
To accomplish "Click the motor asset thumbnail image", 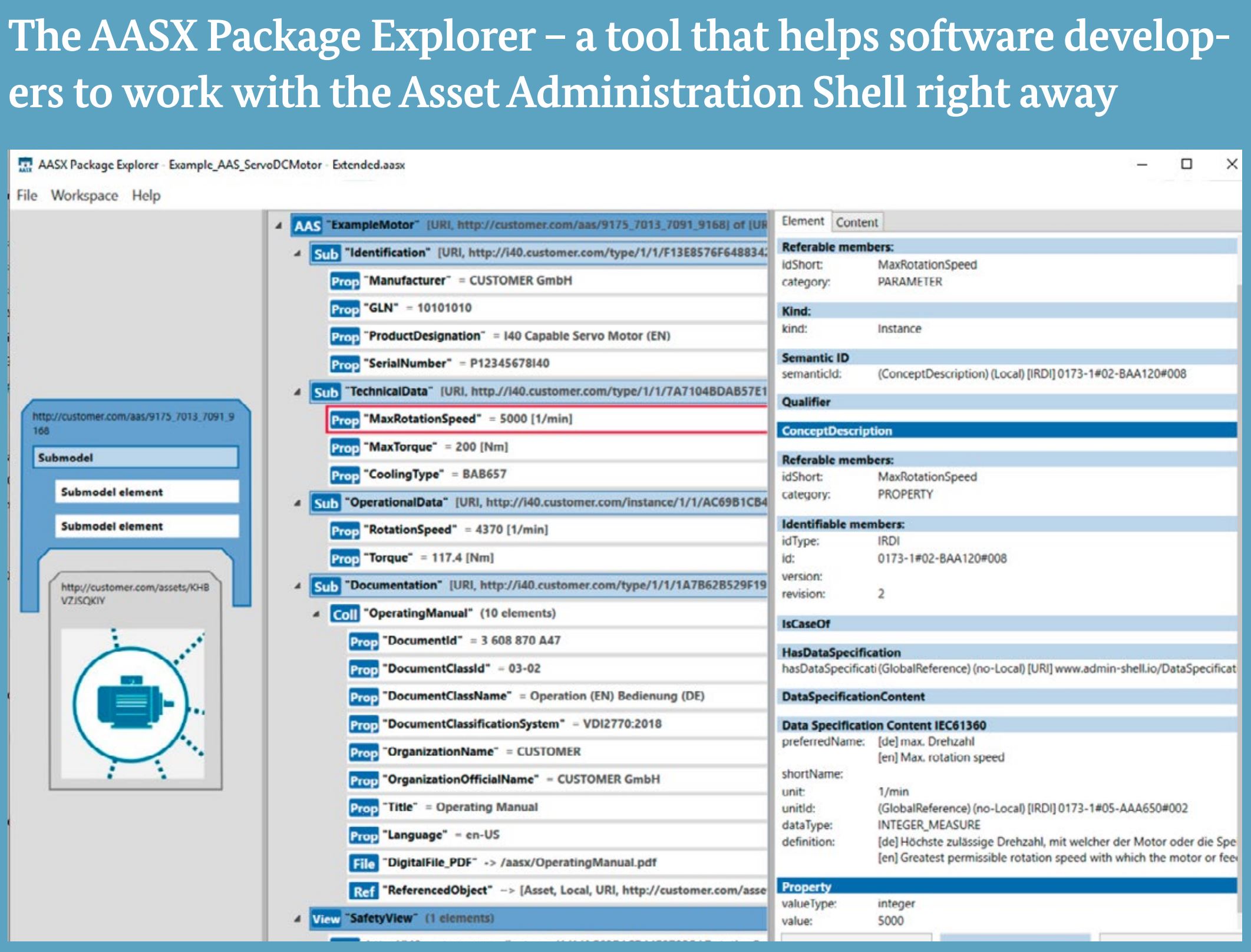I will coord(134,703).
